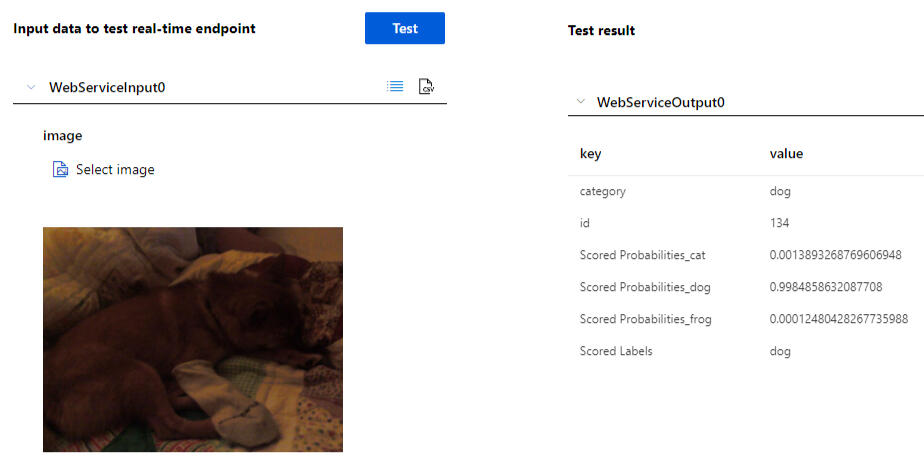Click the blue Test button

click(404, 28)
